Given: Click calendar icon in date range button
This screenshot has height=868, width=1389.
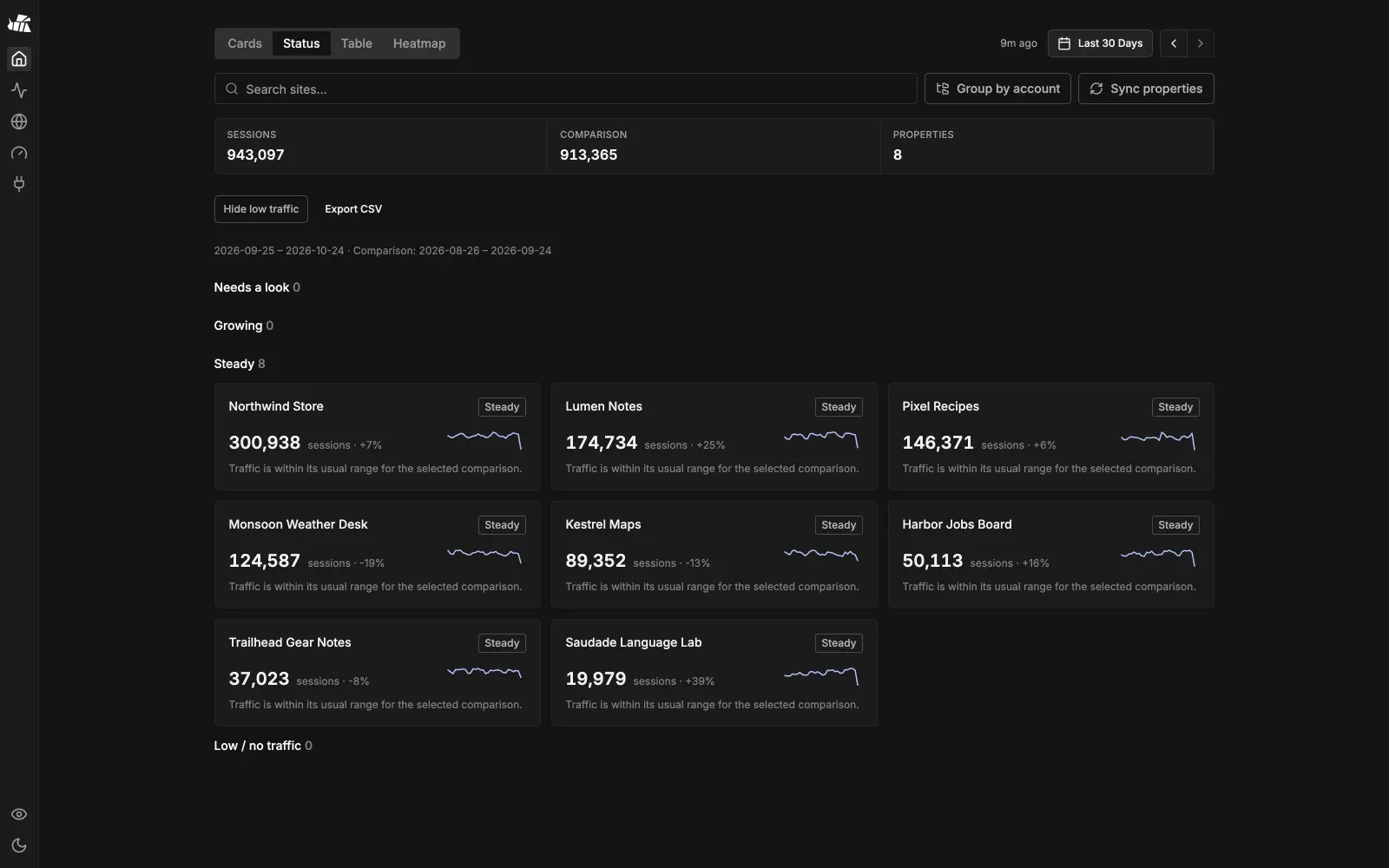Looking at the screenshot, I should (x=1064, y=43).
